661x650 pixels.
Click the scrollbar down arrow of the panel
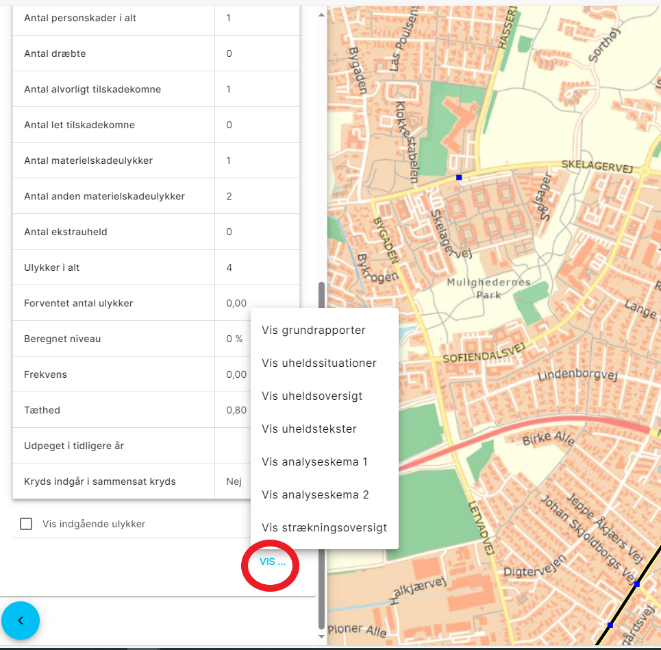coord(321,636)
